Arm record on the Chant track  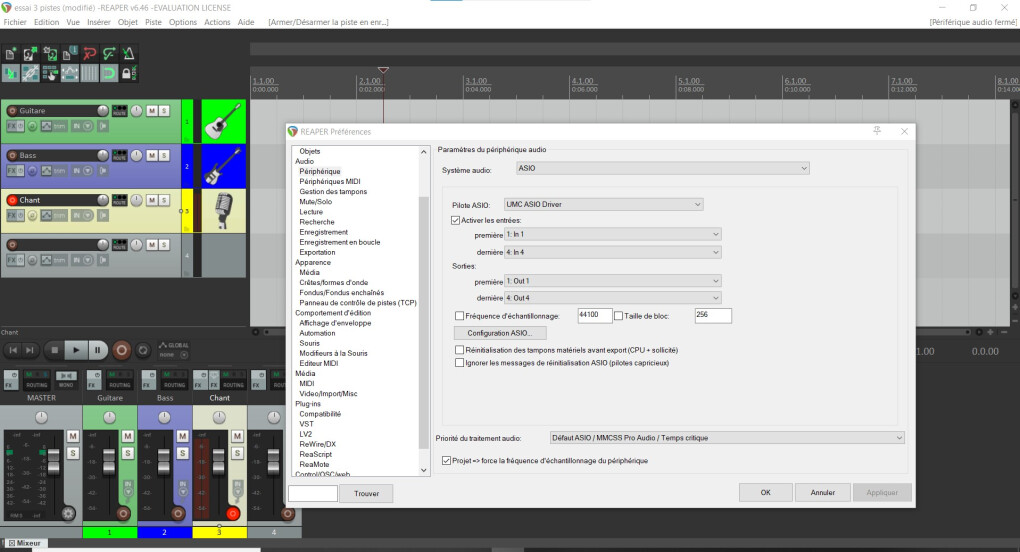[x=12, y=200]
